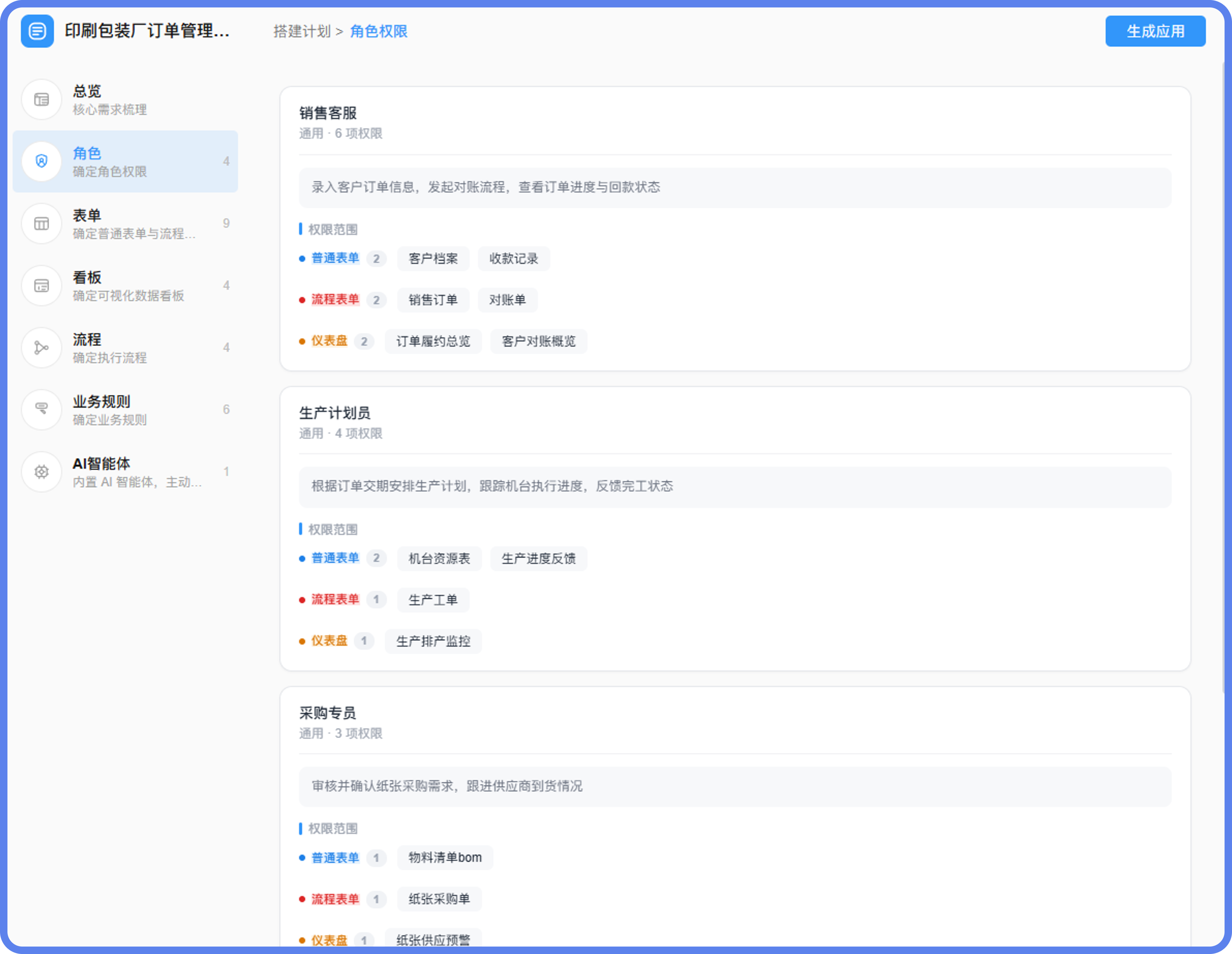Click the 采购专员 role title
The width and height of the screenshot is (1232, 954).
(328, 712)
